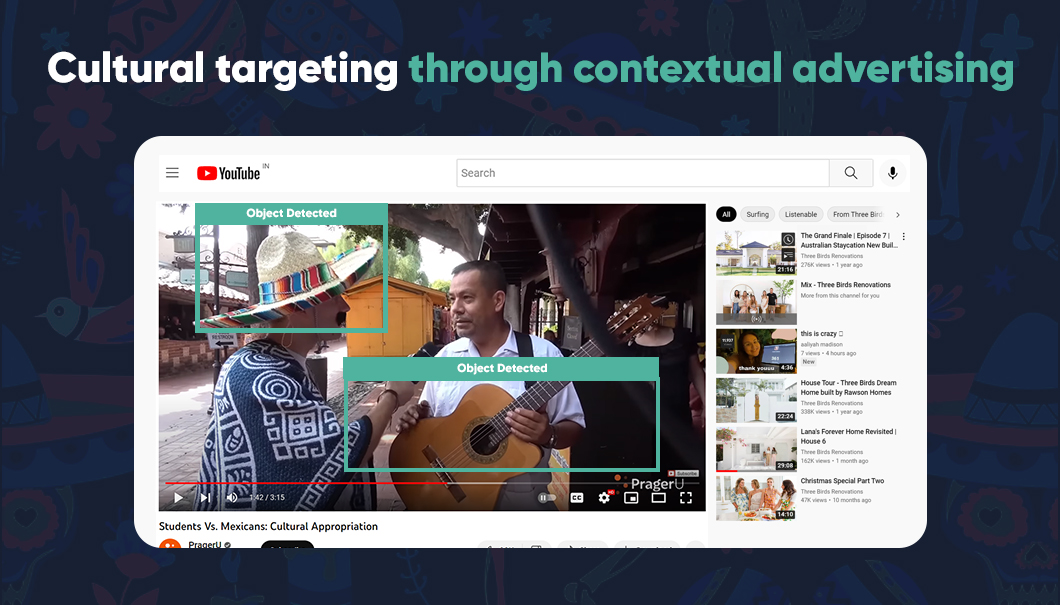Add The Grand Finale to Watch later
Viewport: 1060px width, 605px height.
click(x=788, y=239)
